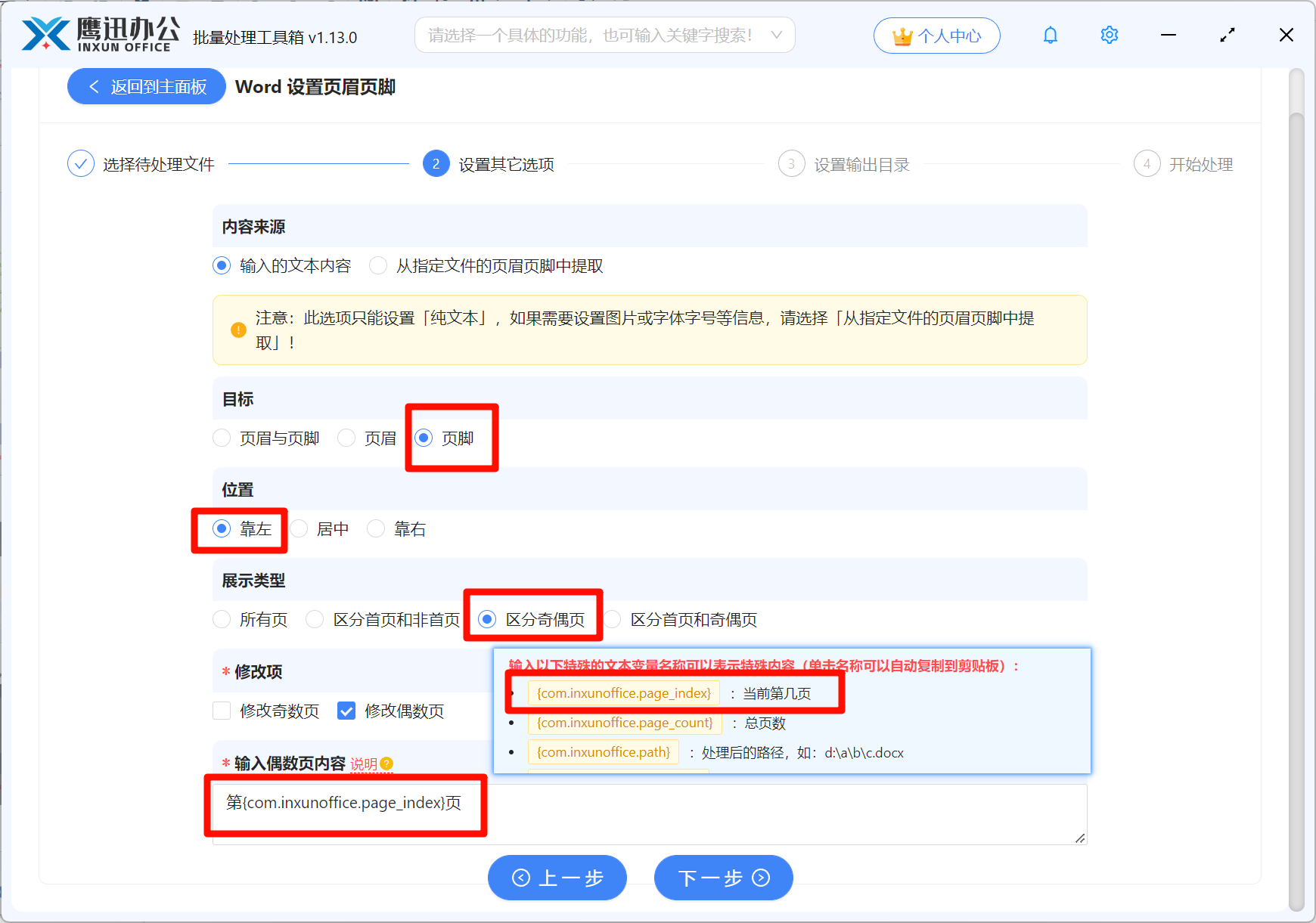Click step 3 设置输出目录
This screenshot has width=1316, height=923.
(x=843, y=163)
